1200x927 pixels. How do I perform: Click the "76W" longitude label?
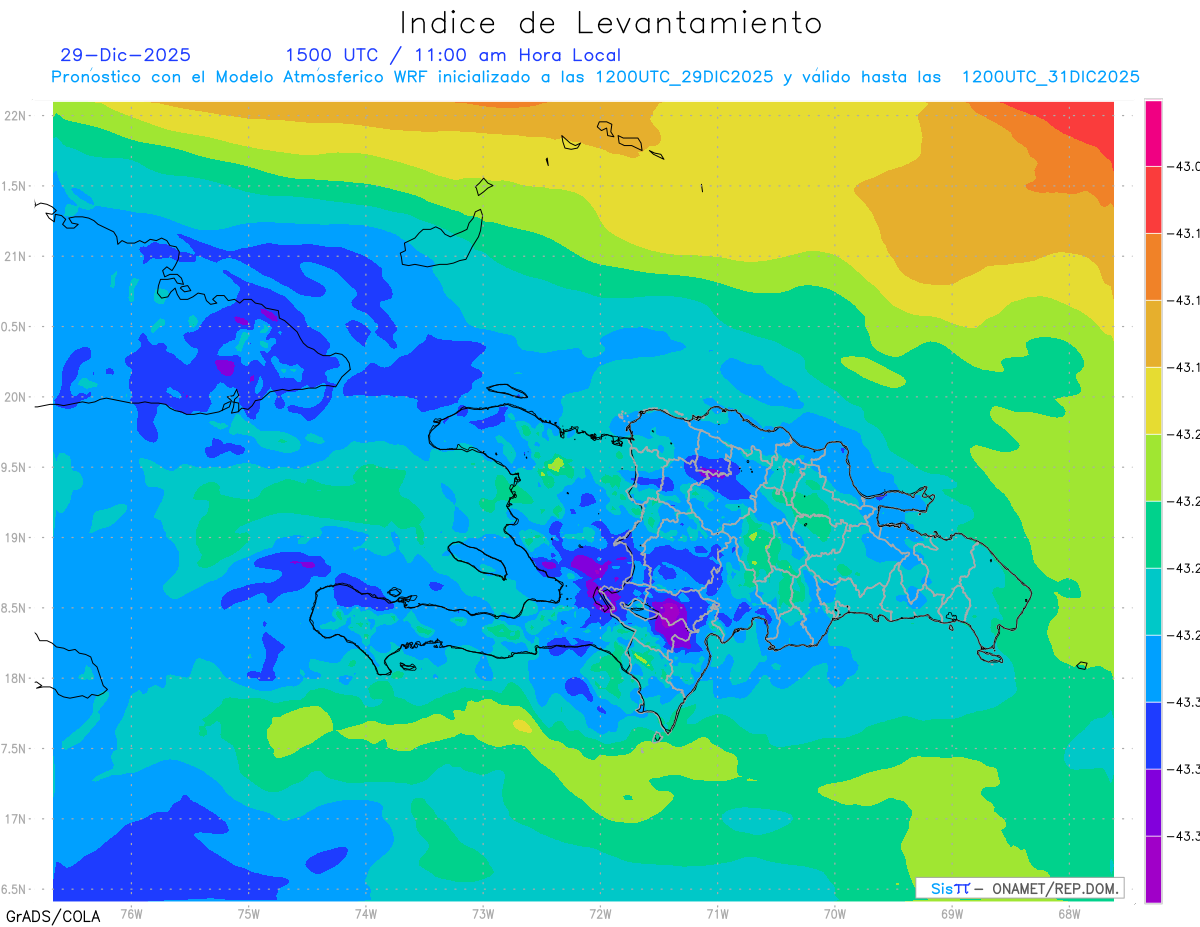point(131,913)
